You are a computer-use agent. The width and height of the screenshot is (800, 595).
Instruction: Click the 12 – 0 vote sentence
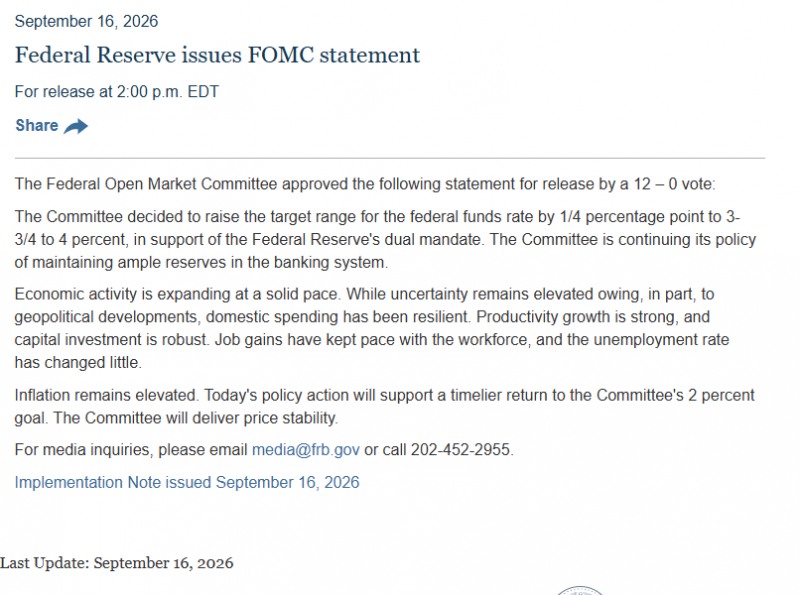tap(365, 184)
